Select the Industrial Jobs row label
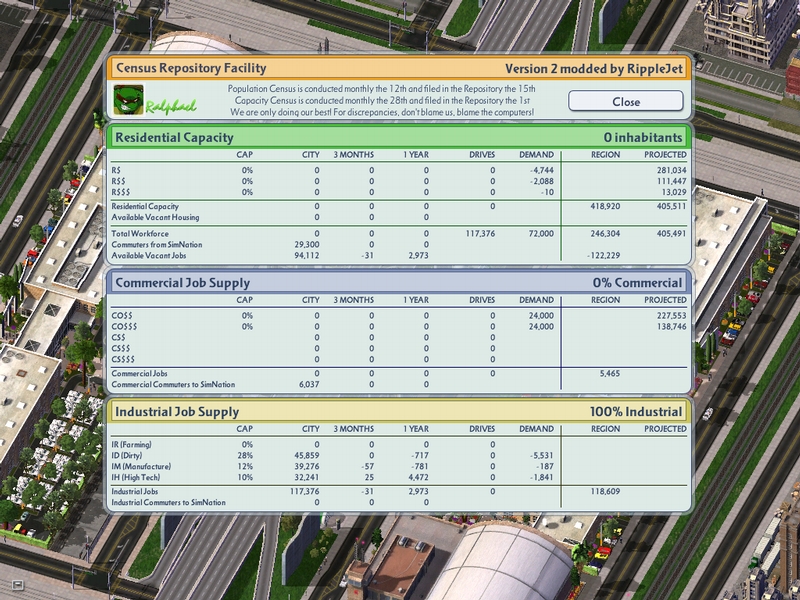Viewport: 800px width, 600px height. [x=135, y=491]
